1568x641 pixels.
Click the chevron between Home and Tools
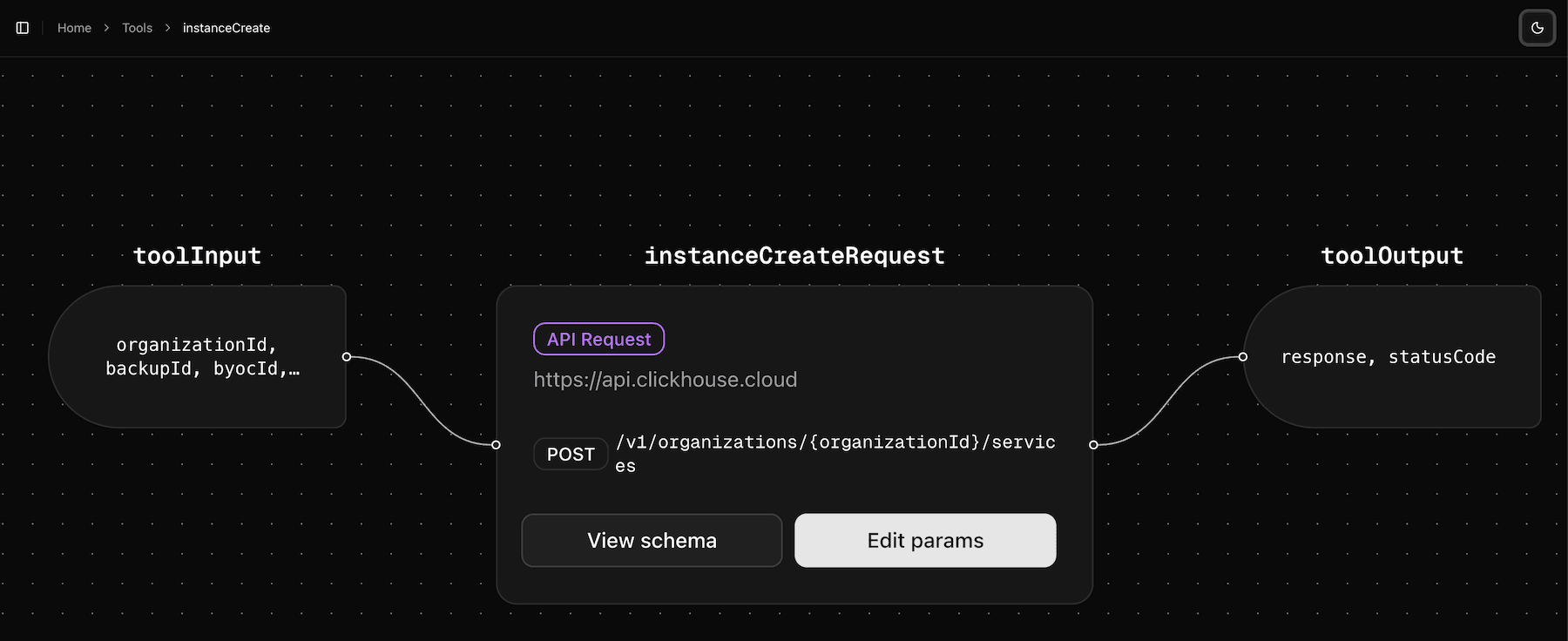[106, 28]
